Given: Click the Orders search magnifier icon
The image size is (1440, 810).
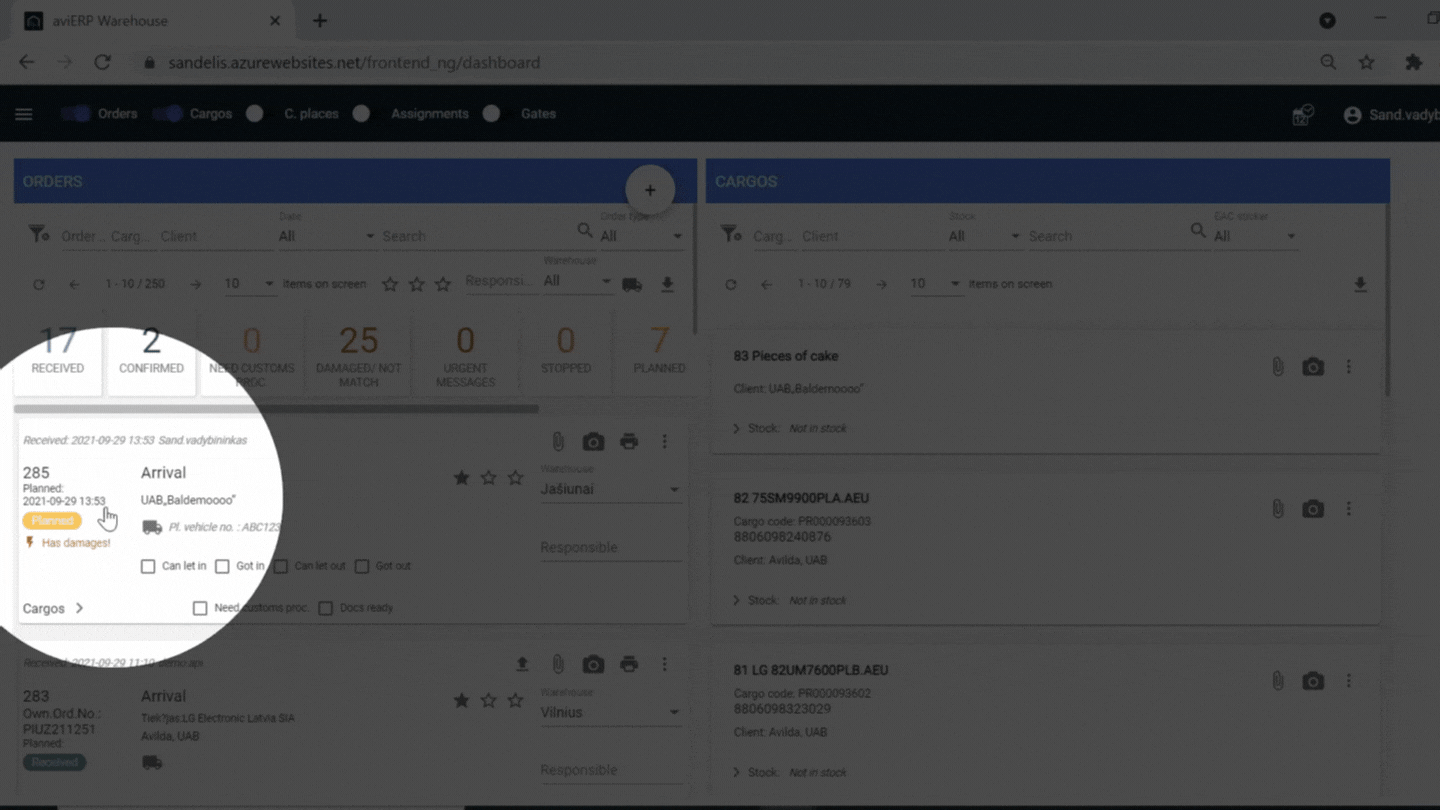Looking at the screenshot, I should point(585,231).
